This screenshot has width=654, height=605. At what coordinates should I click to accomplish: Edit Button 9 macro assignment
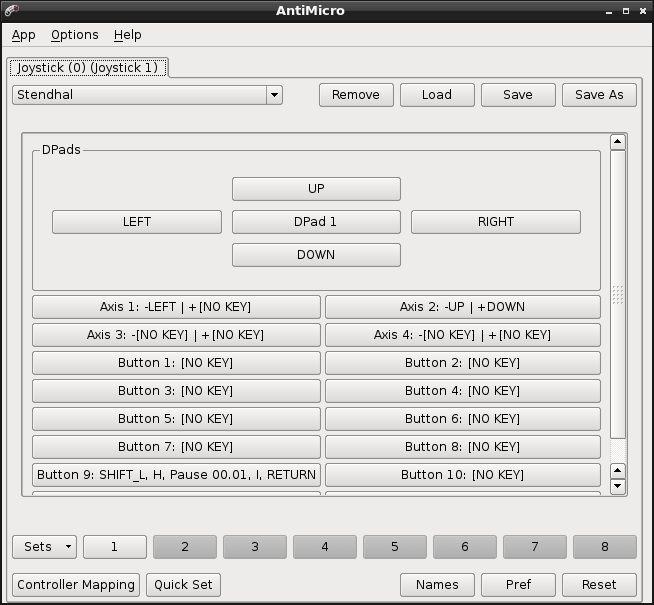coord(176,475)
